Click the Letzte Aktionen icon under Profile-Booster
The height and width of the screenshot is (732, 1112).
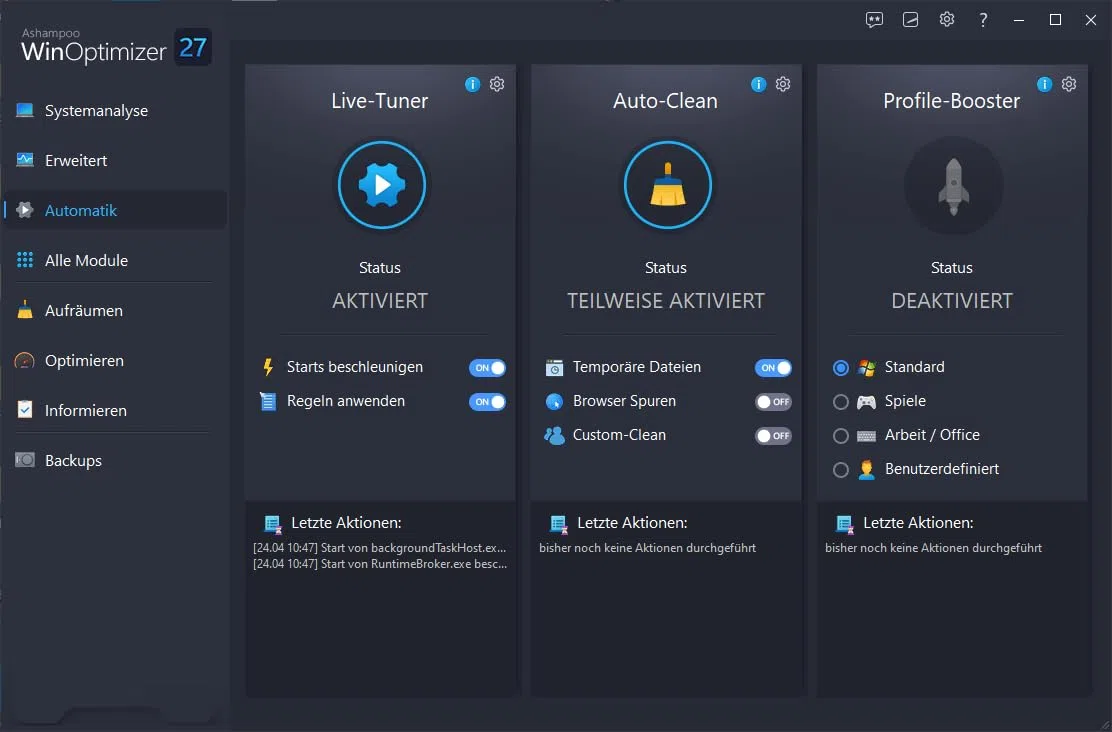(x=844, y=523)
